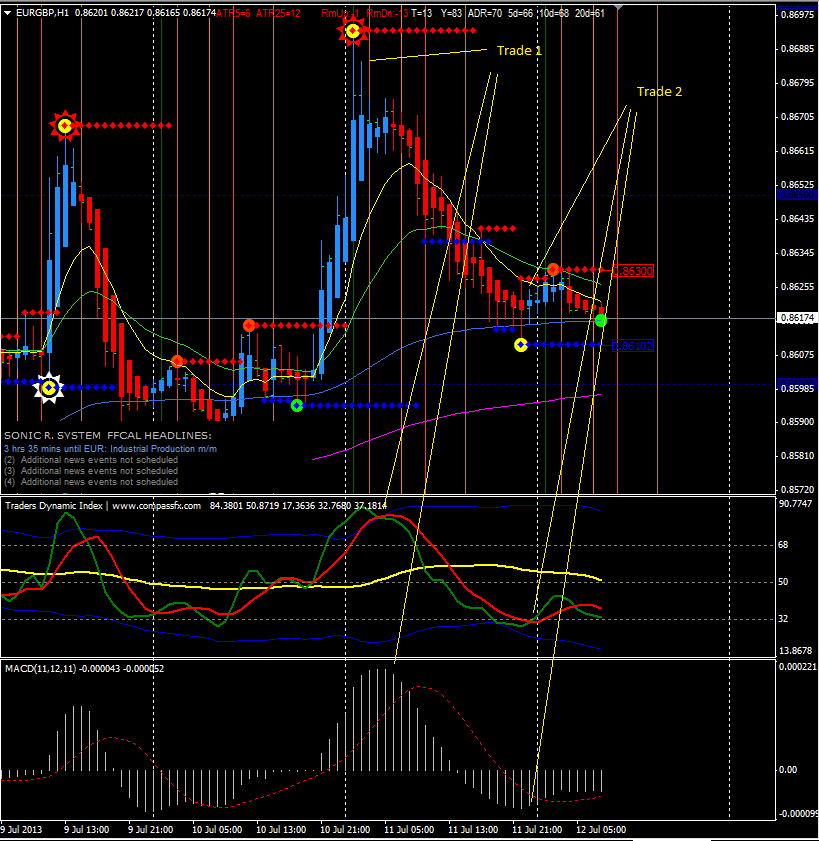Click the TDI scale value 90.7747
This screenshot has height=841, width=819.
click(795, 504)
